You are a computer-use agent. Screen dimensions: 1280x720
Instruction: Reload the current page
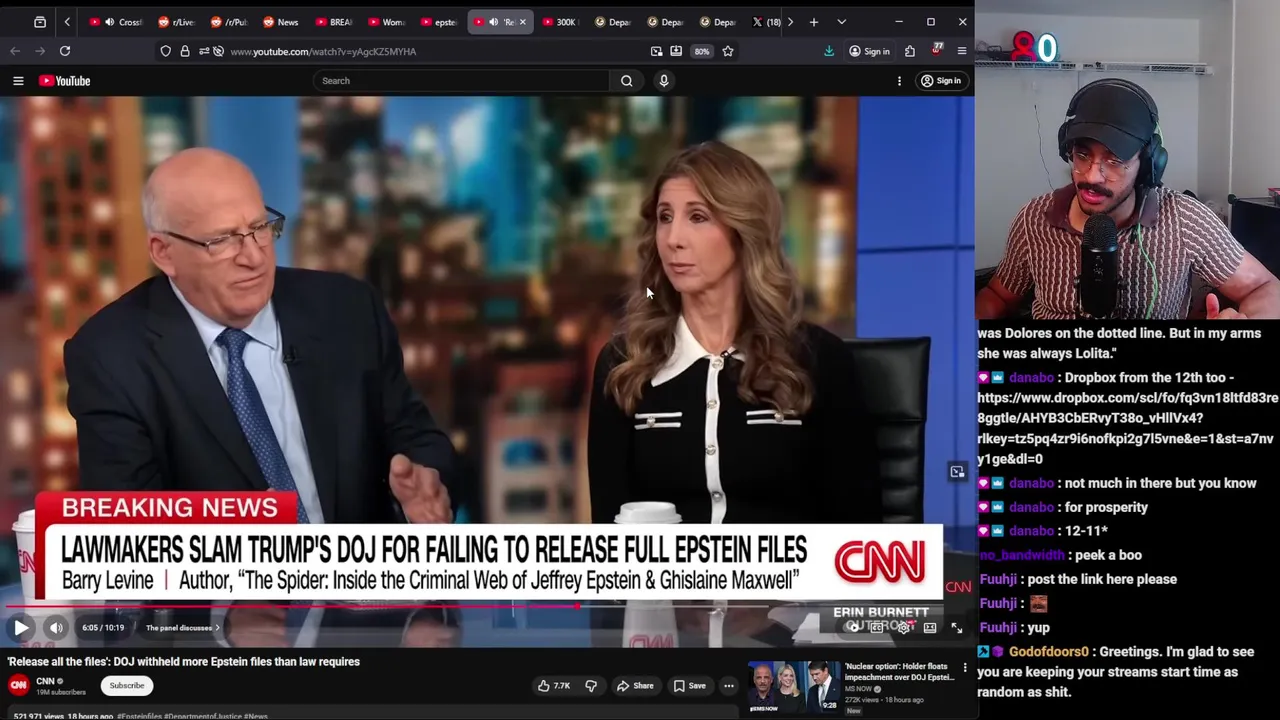(x=64, y=51)
